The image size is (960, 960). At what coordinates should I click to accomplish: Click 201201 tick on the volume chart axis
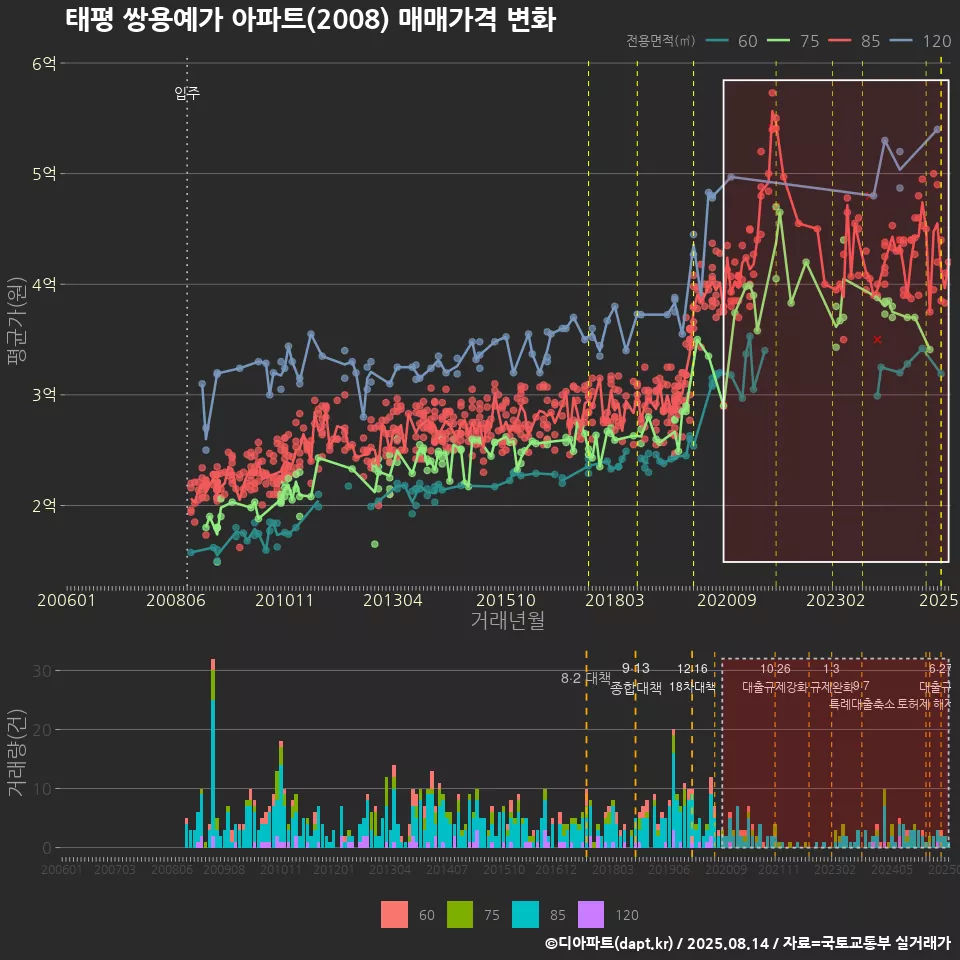[334, 869]
